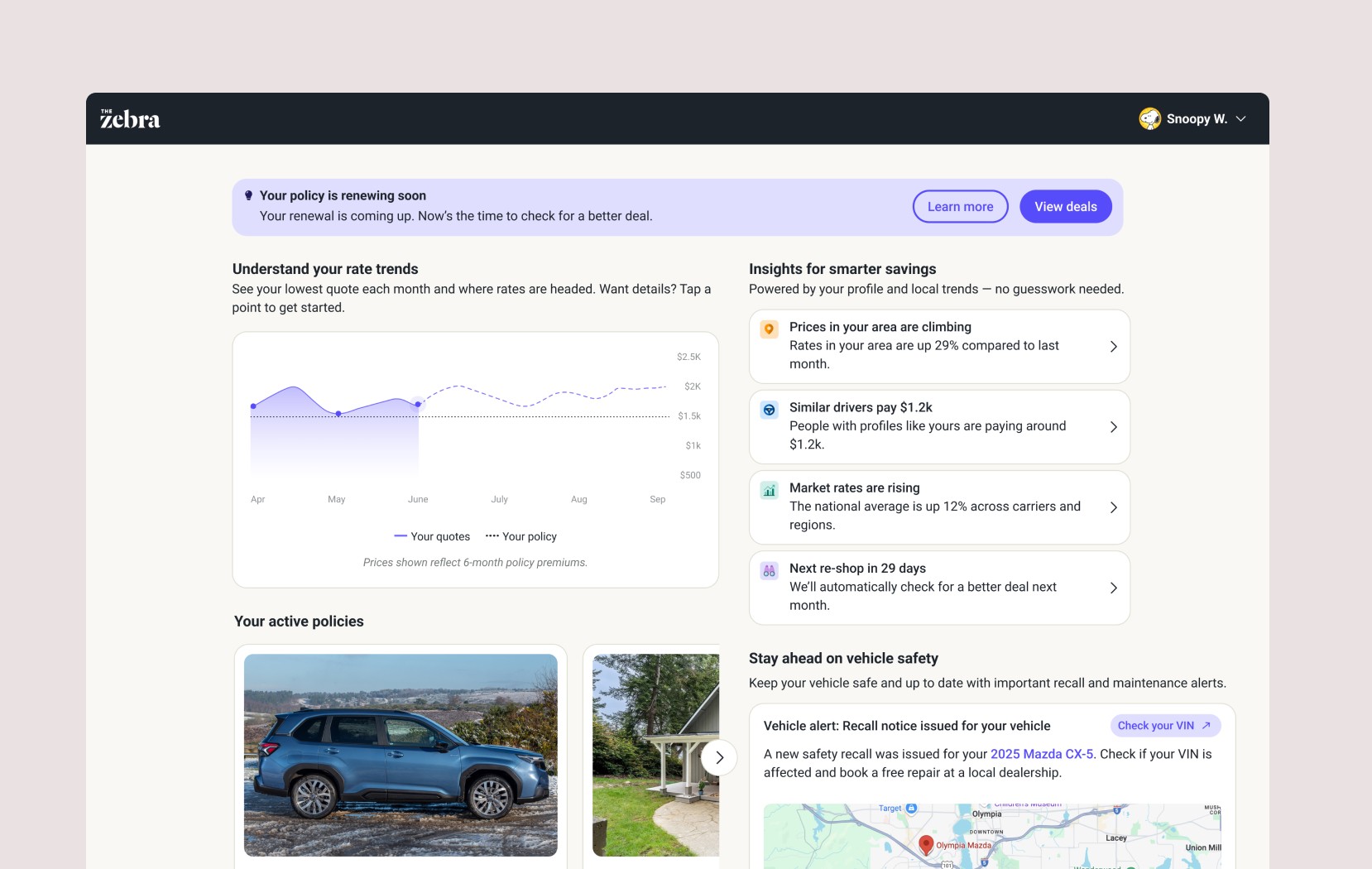Click the Check your VIN button
Screen dimensions: 1372x869
[1165, 726]
